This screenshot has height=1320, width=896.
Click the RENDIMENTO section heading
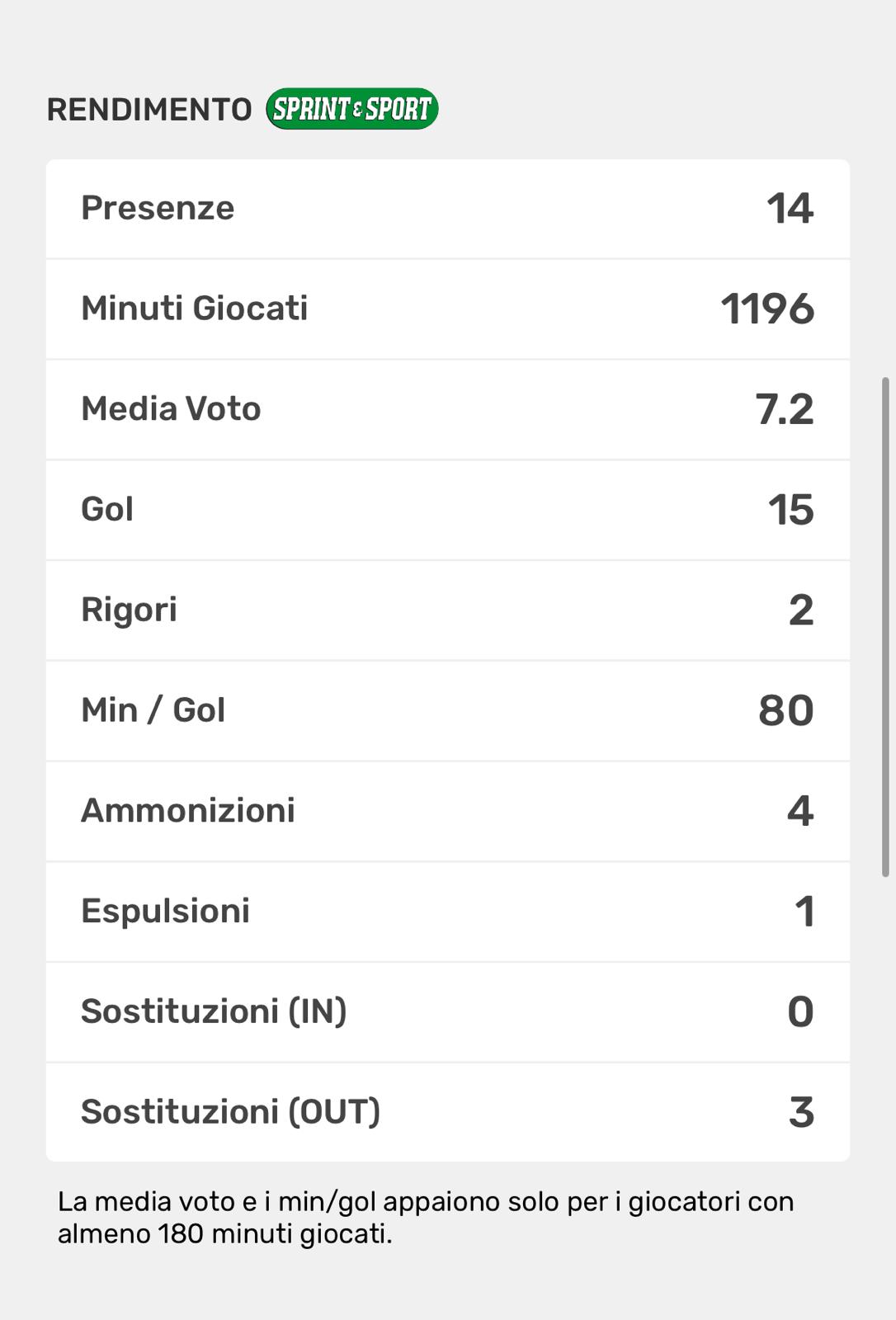pos(149,110)
